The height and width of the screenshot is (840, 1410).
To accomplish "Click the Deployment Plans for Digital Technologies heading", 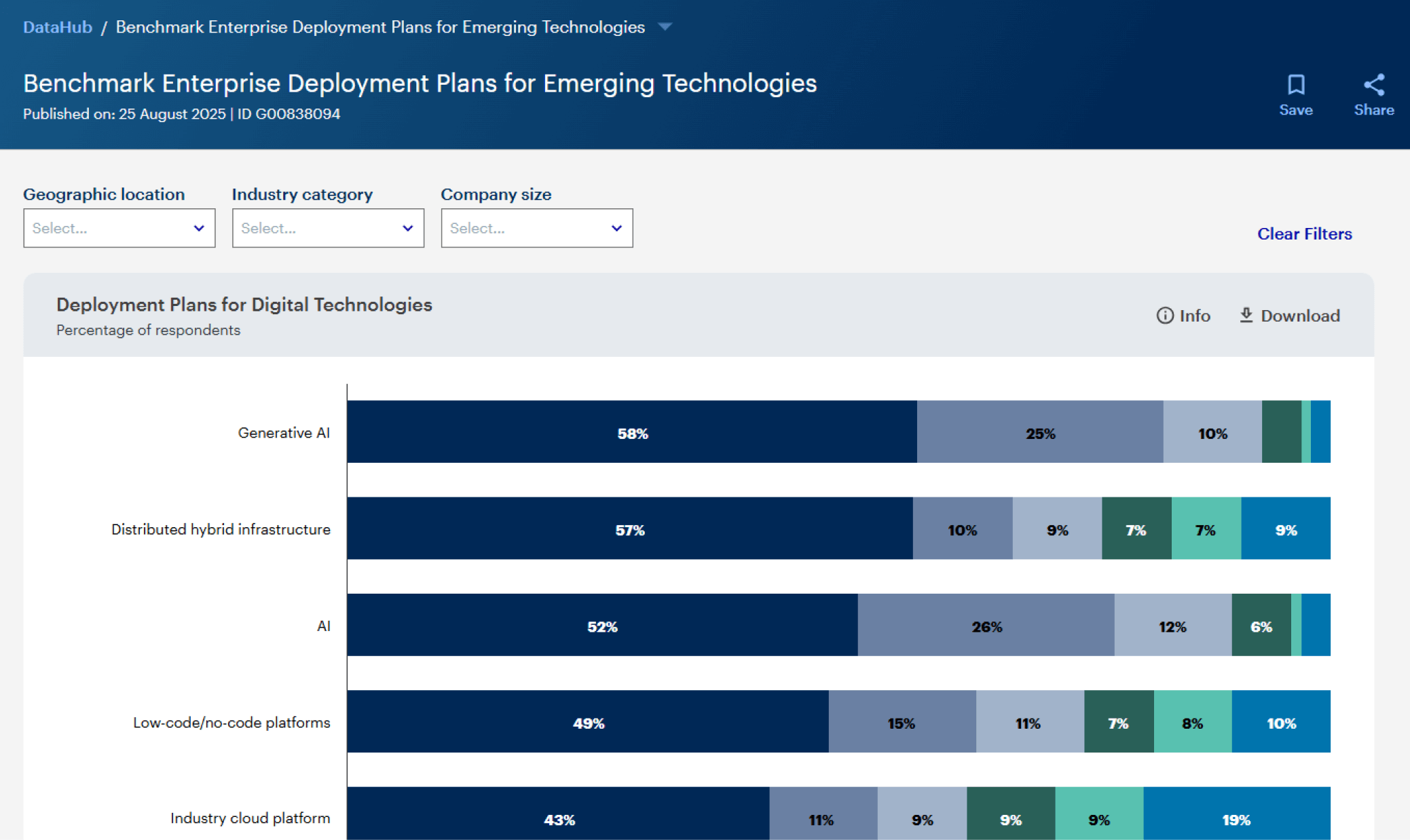I will point(244,305).
